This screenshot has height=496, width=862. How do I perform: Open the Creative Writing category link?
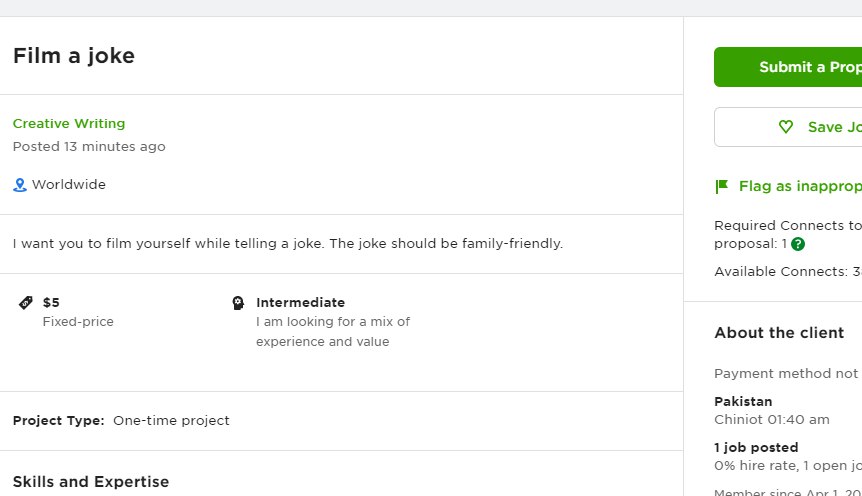tap(69, 124)
